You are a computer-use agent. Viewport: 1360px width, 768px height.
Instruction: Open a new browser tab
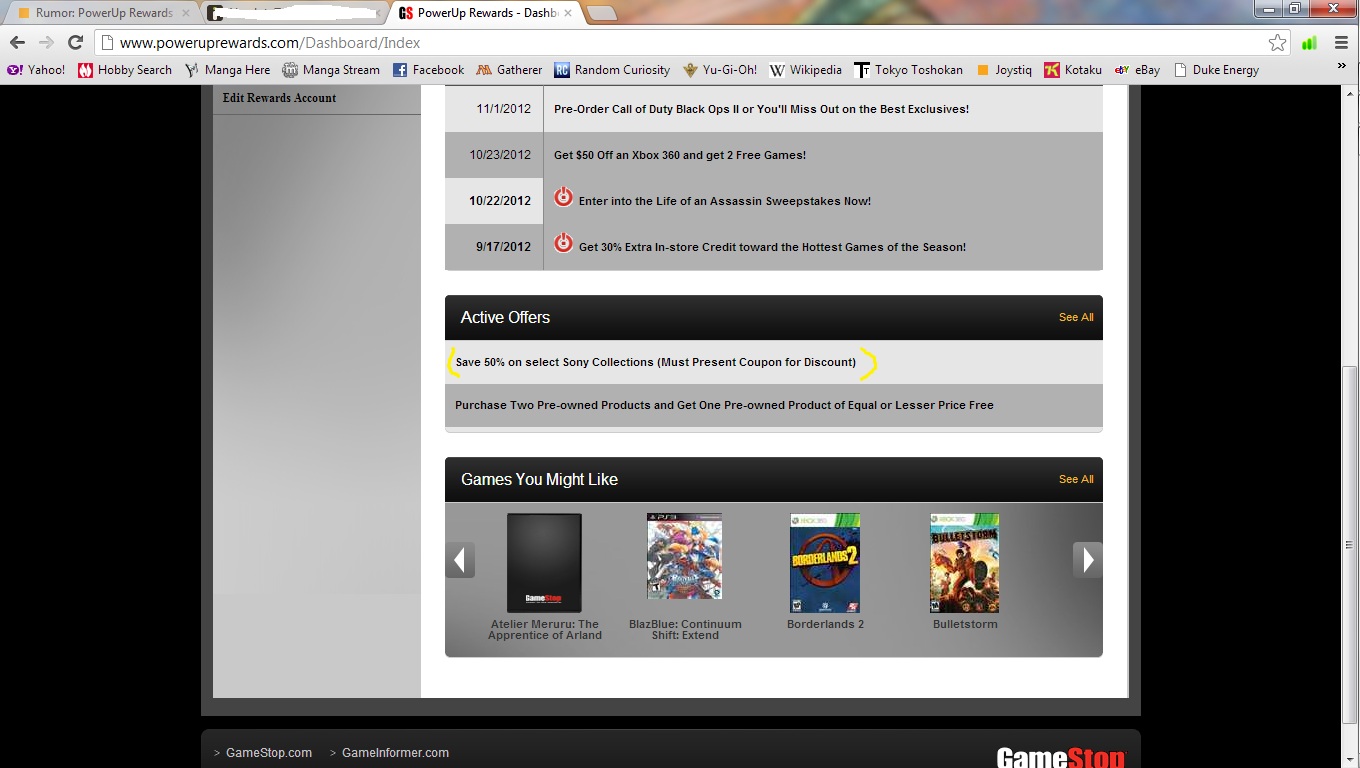600,13
